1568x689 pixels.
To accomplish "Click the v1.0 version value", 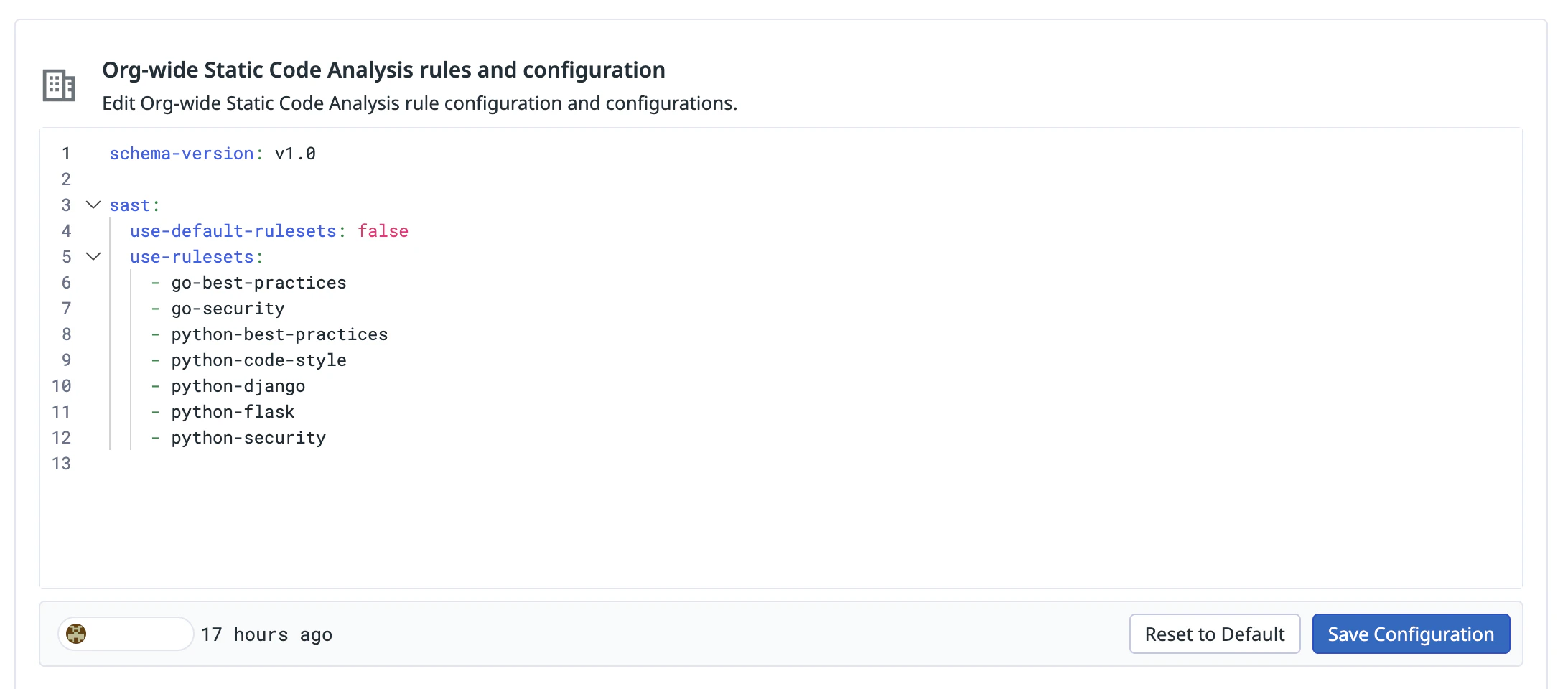I will tap(295, 154).
